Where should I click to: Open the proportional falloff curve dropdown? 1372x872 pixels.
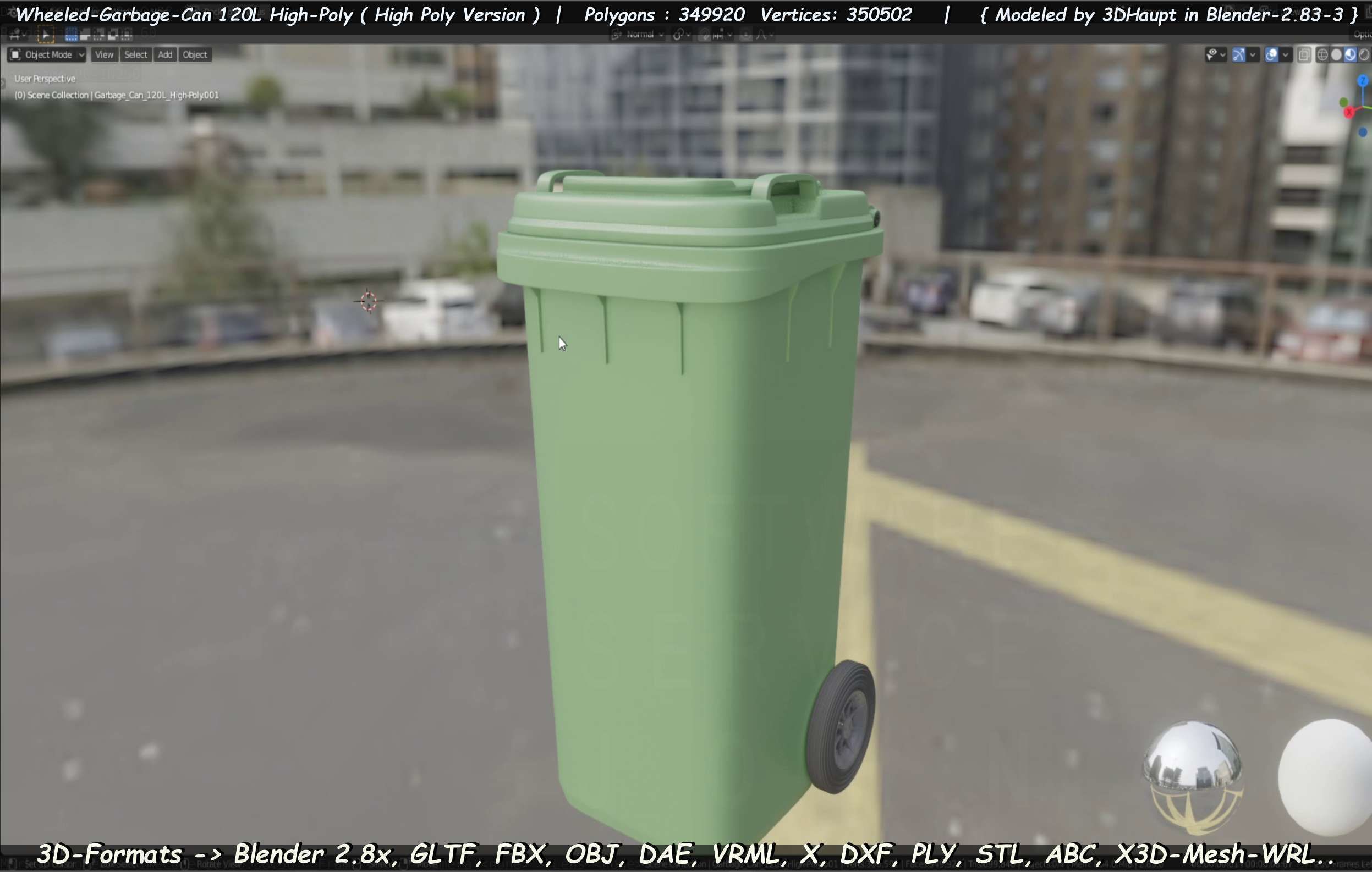click(x=765, y=35)
